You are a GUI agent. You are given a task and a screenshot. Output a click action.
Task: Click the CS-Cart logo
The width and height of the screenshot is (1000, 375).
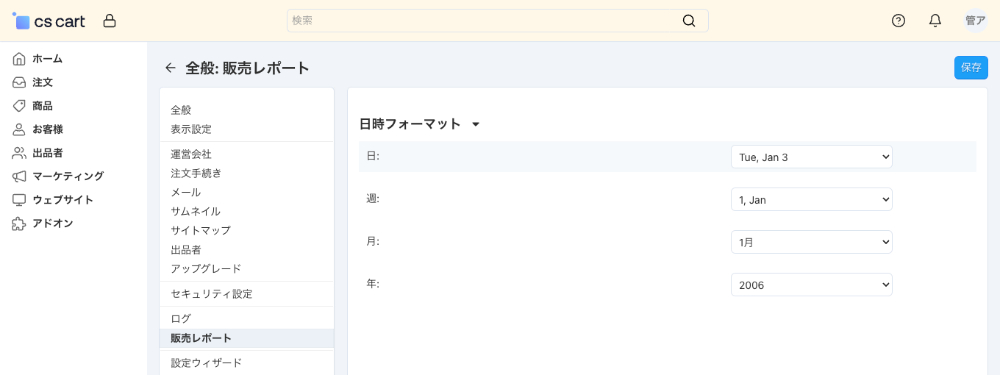click(x=49, y=21)
